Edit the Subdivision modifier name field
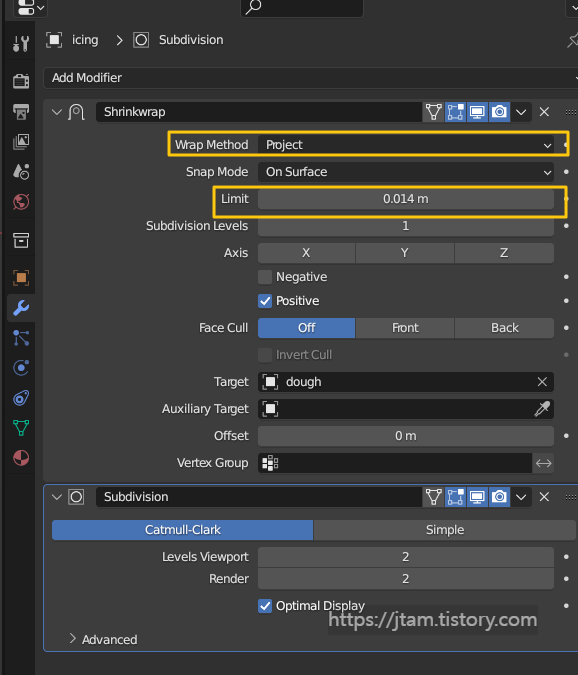The height and width of the screenshot is (675, 578). 259,497
